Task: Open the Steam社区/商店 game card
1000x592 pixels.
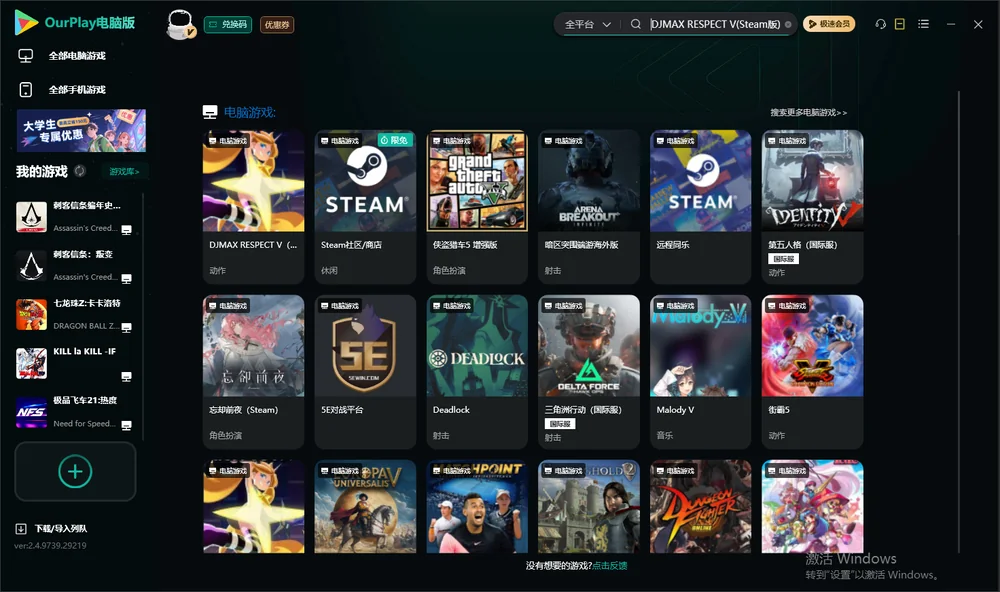Action: [x=365, y=207]
